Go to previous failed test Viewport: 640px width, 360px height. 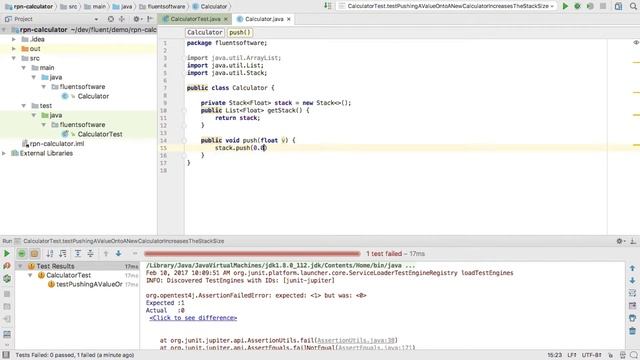[x=106, y=253]
